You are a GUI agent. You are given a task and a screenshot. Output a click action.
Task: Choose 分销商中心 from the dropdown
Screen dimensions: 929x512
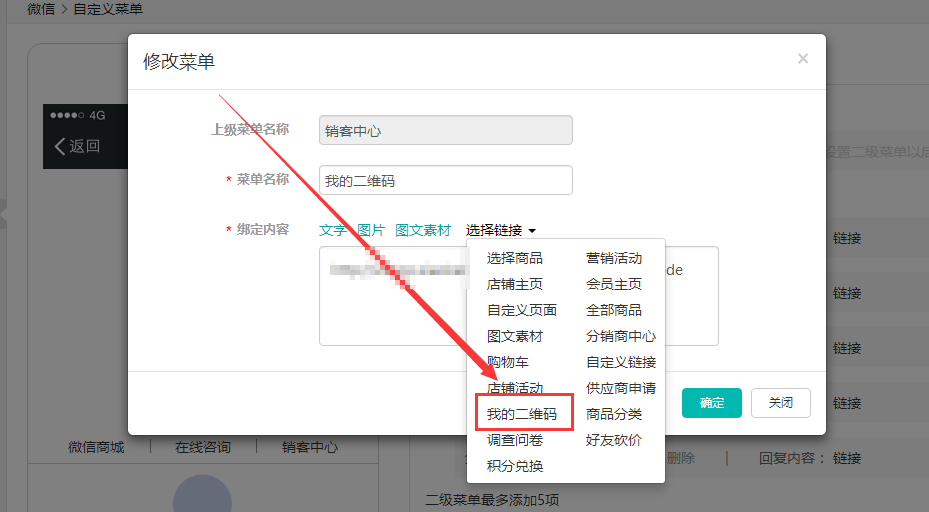coord(621,336)
